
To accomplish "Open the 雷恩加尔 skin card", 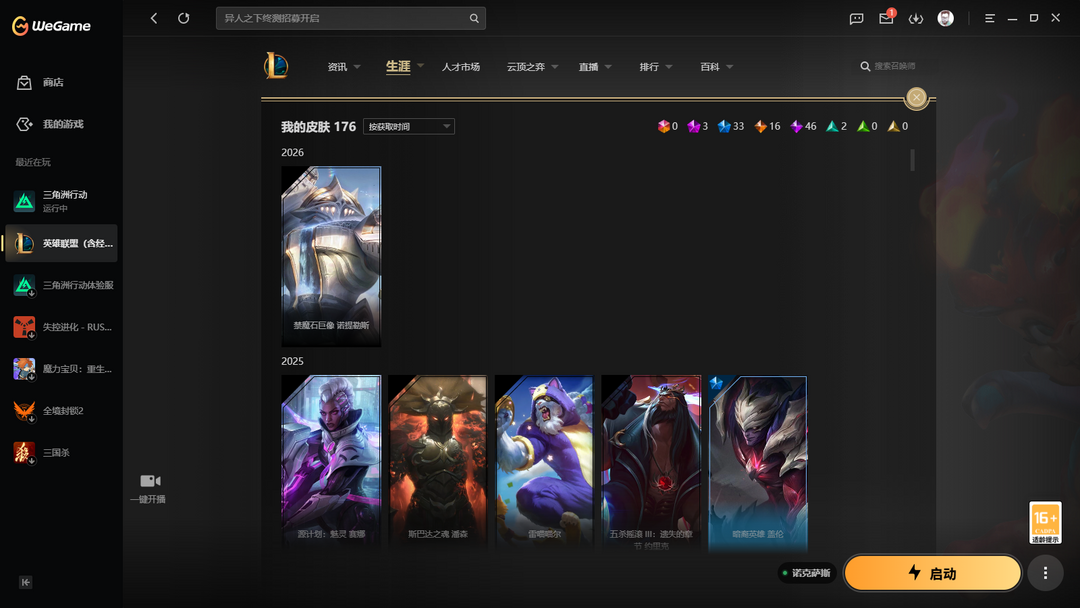I will [544, 461].
